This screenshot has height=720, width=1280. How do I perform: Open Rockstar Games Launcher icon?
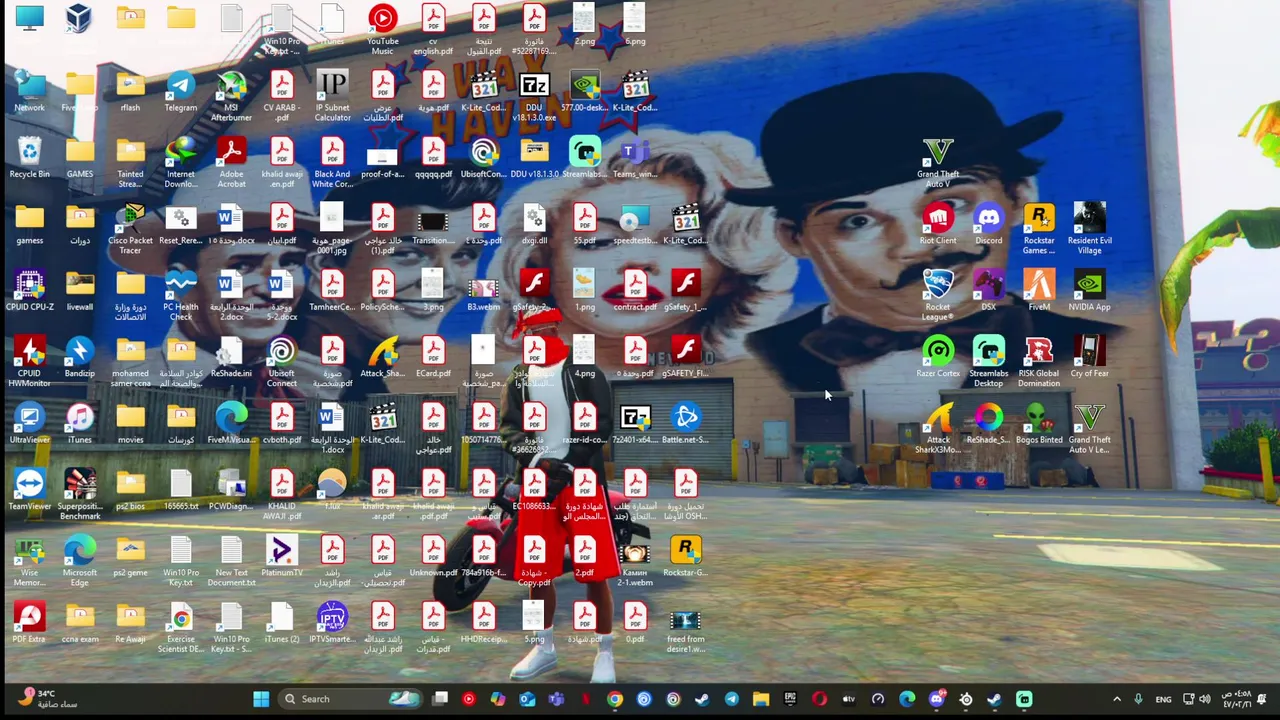(x=1038, y=230)
